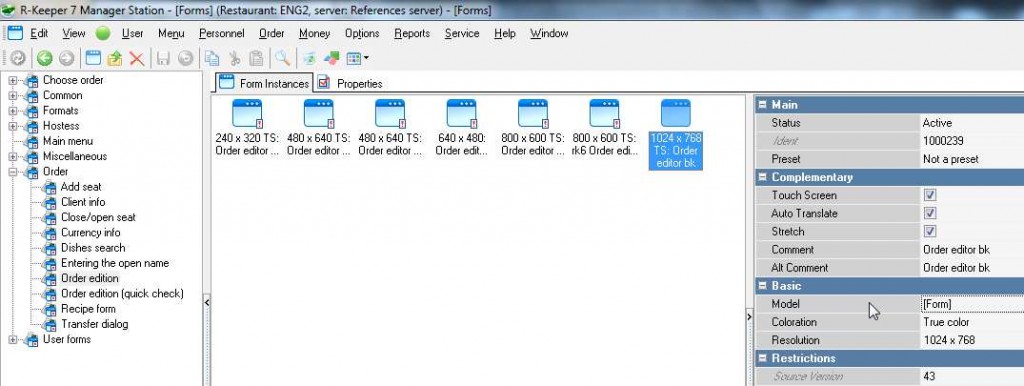1024x386 pixels.
Task: Open the Personnel menu
Action: tap(221, 33)
